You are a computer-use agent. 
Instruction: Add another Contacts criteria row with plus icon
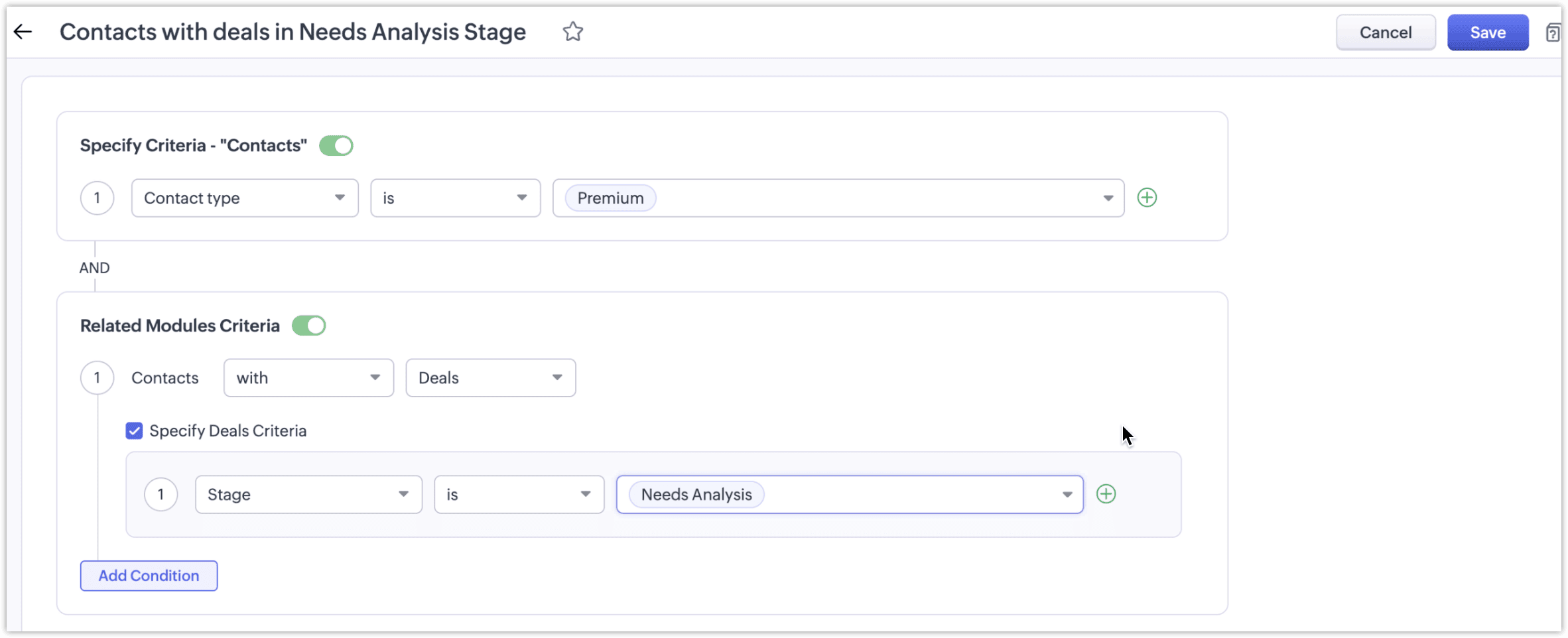pos(1147,198)
